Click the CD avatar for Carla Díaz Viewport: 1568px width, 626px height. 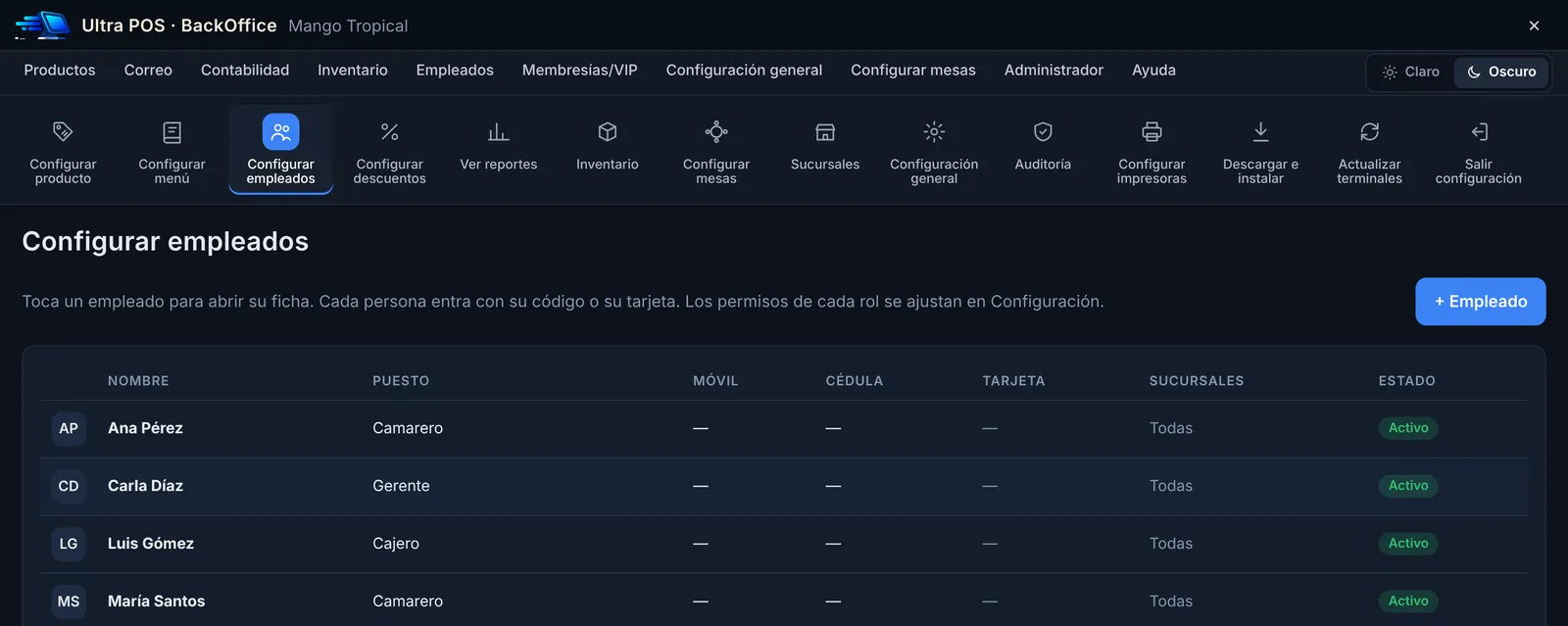click(69, 486)
